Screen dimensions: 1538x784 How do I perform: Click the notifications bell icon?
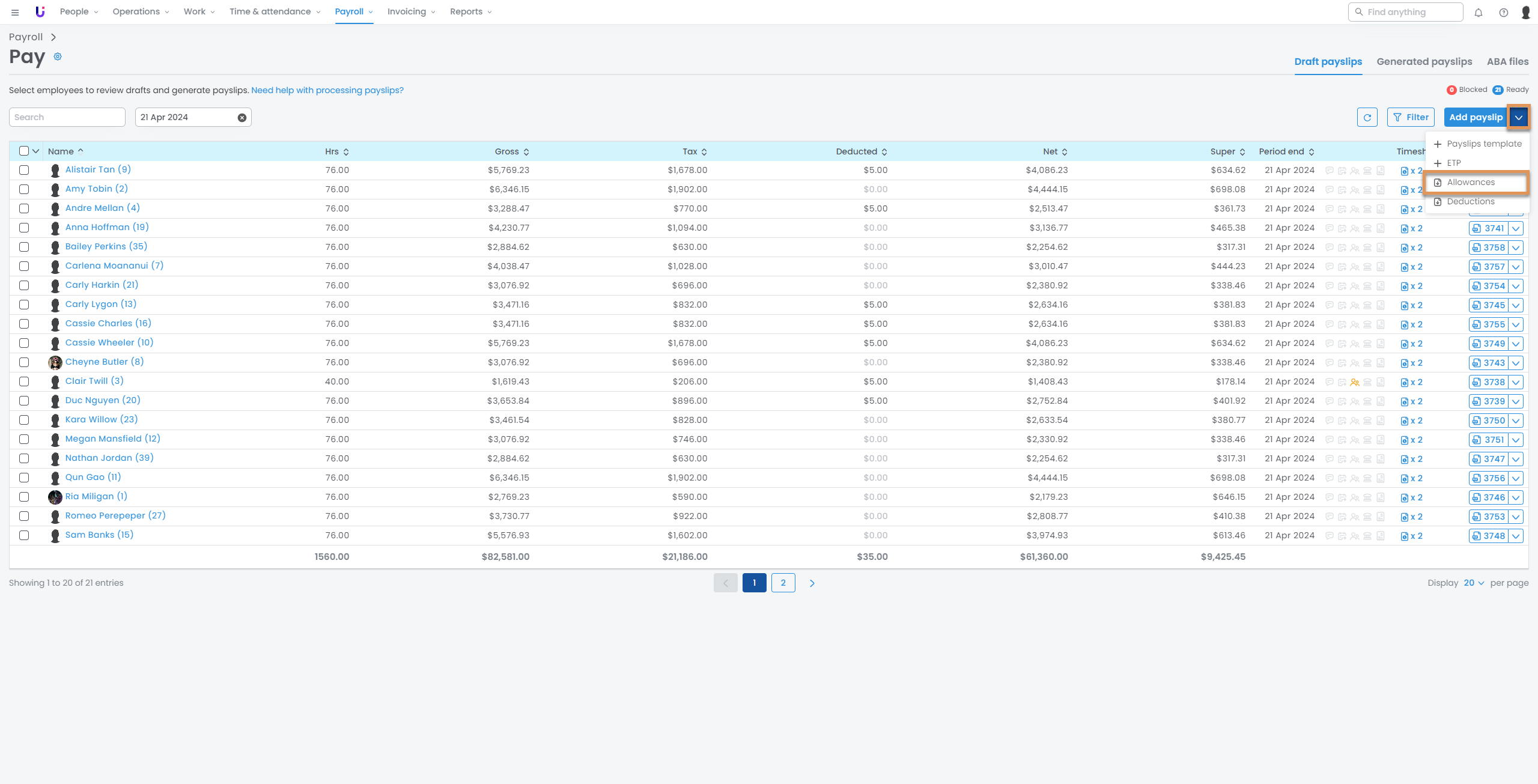click(x=1479, y=12)
